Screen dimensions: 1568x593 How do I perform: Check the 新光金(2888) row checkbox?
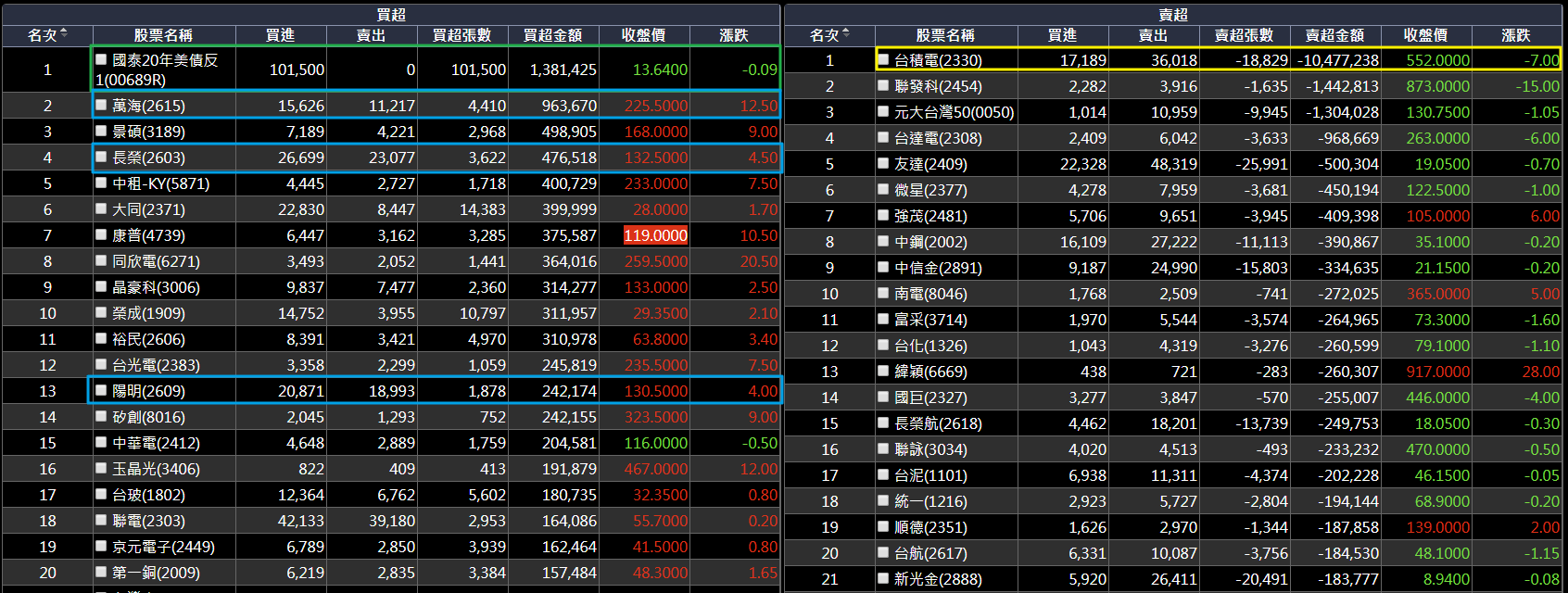point(884,579)
